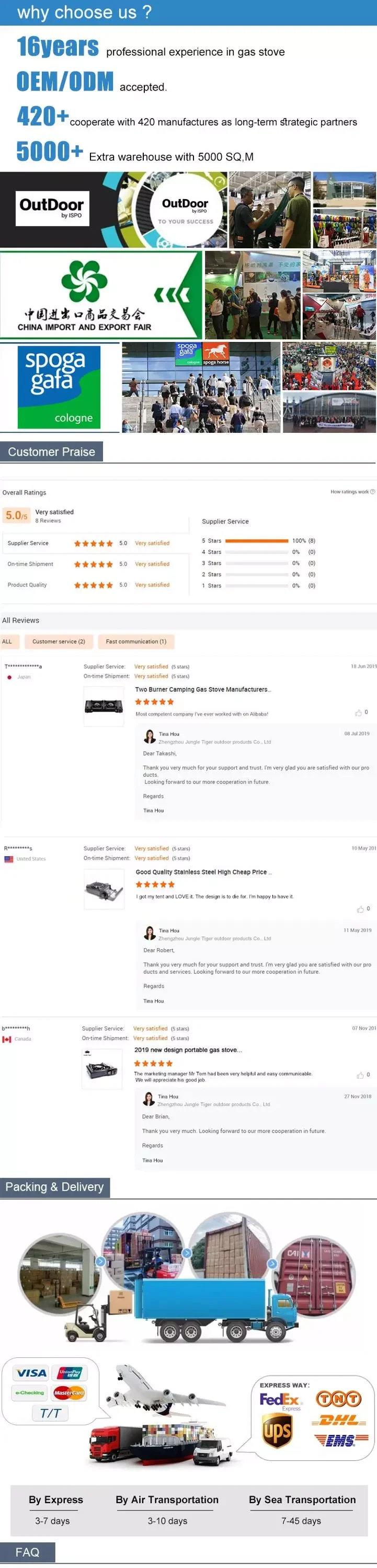Click the spoga gafa cologne logo

click(59, 387)
